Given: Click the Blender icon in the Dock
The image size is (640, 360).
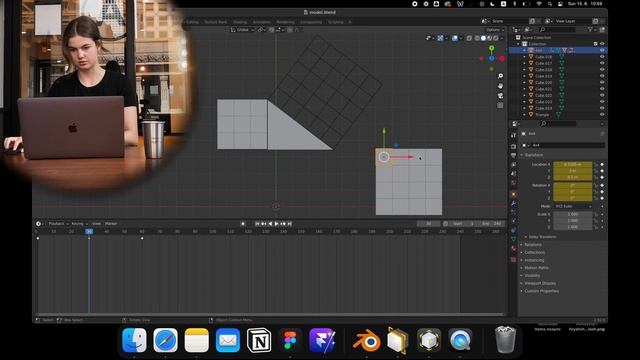Looking at the screenshot, I should point(366,340).
